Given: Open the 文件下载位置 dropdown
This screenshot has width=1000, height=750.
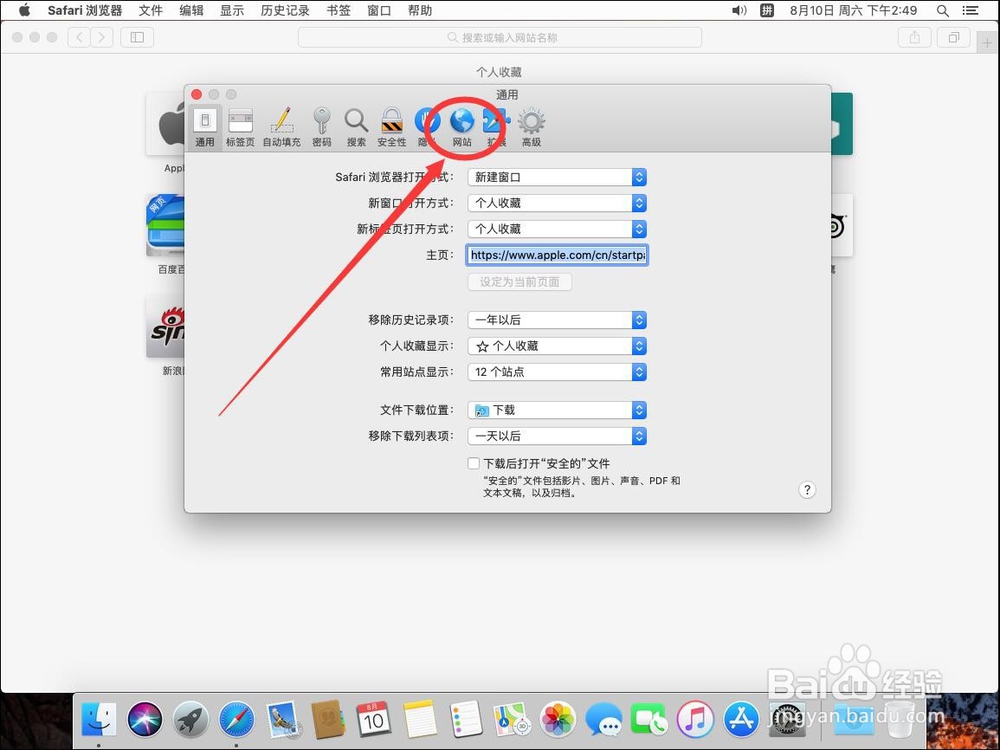Looking at the screenshot, I should (x=556, y=410).
